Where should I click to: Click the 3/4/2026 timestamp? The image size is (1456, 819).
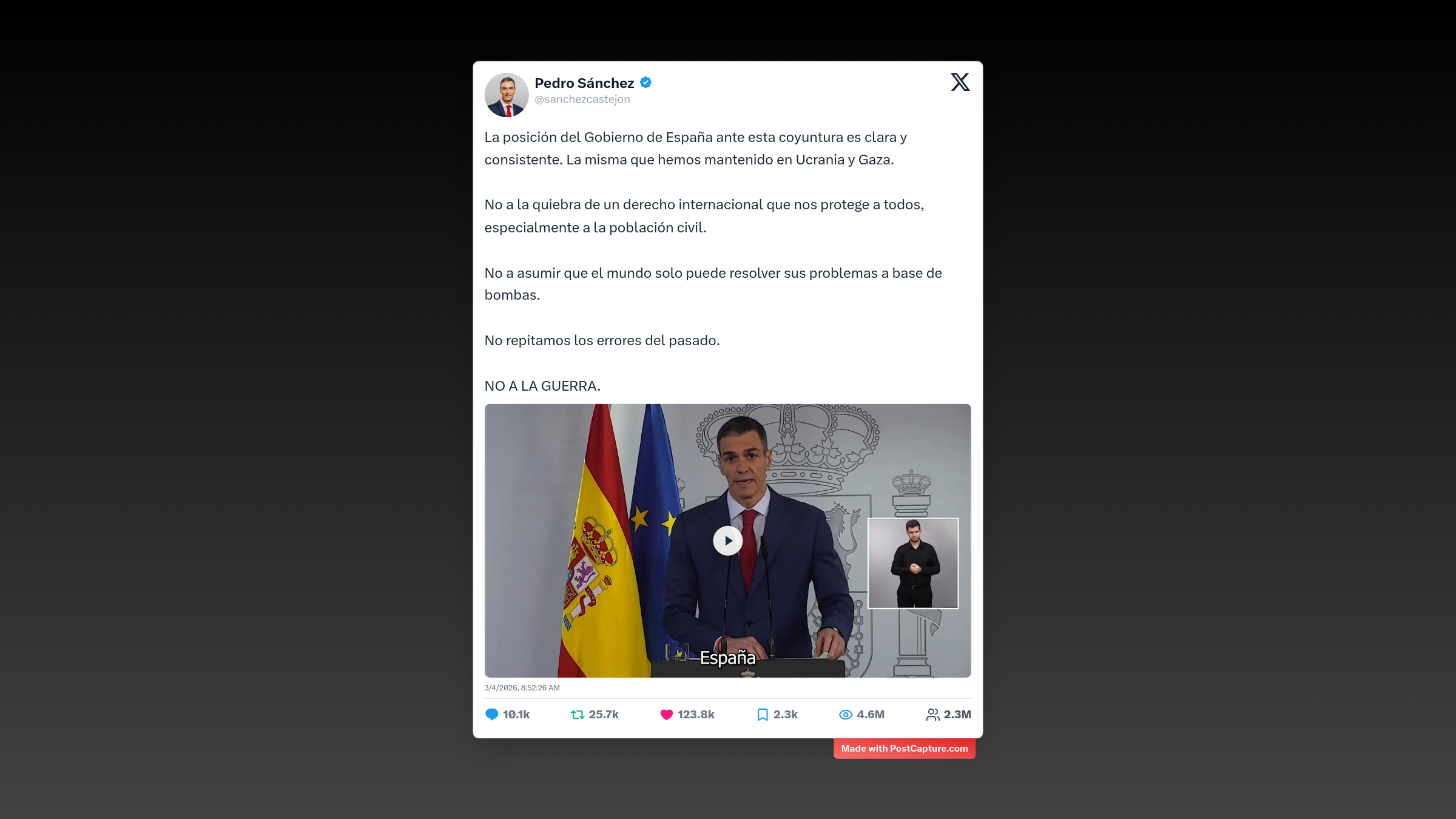point(522,688)
